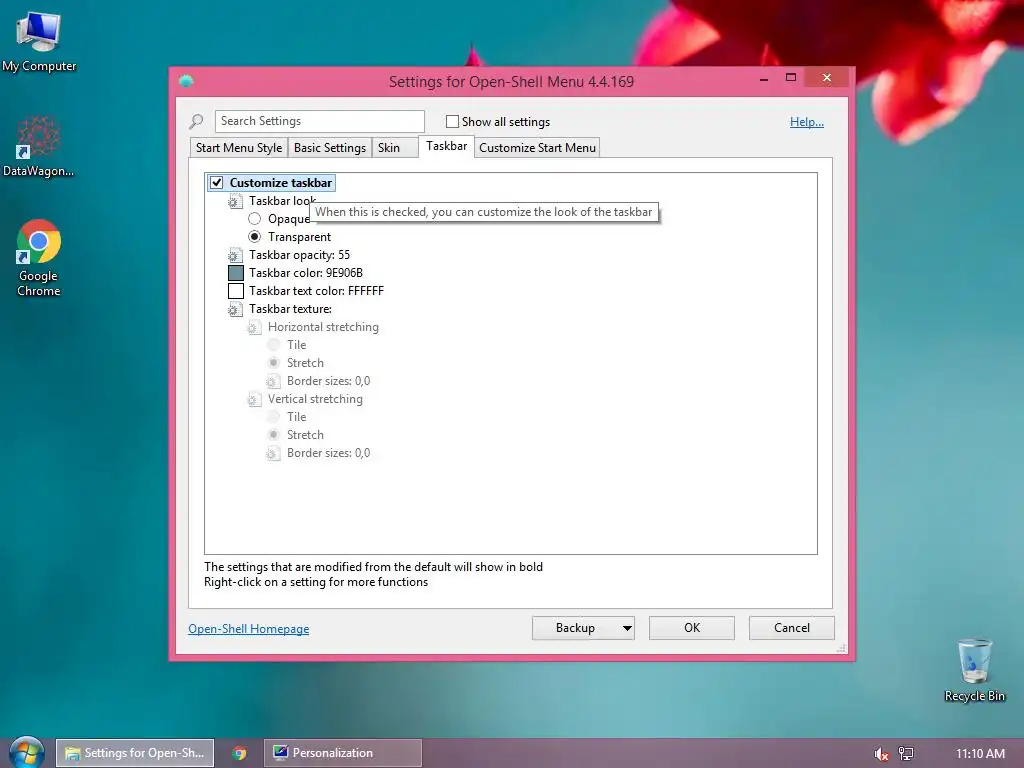
Task: Select the Taskbar tab
Action: point(447,146)
